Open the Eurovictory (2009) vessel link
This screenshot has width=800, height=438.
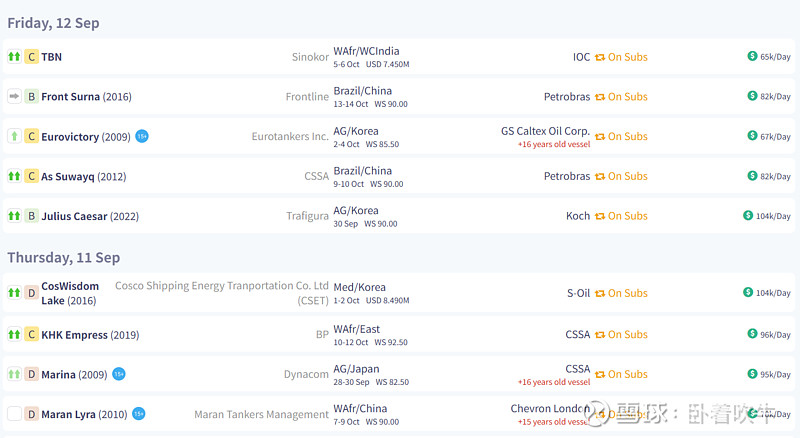86,136
